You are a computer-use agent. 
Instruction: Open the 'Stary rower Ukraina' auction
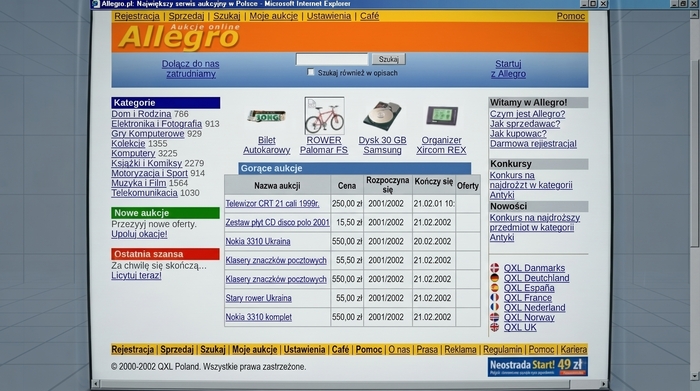258,298
